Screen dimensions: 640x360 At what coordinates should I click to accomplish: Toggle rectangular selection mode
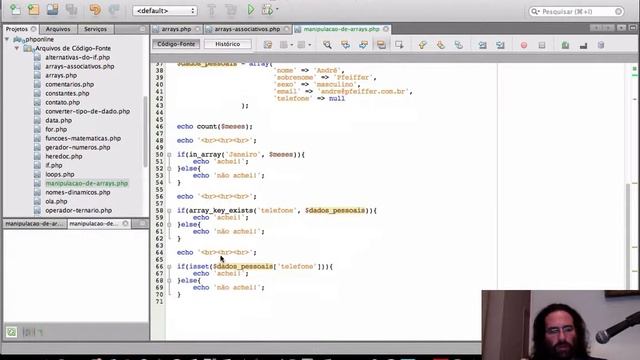click(x=399, y=44)
